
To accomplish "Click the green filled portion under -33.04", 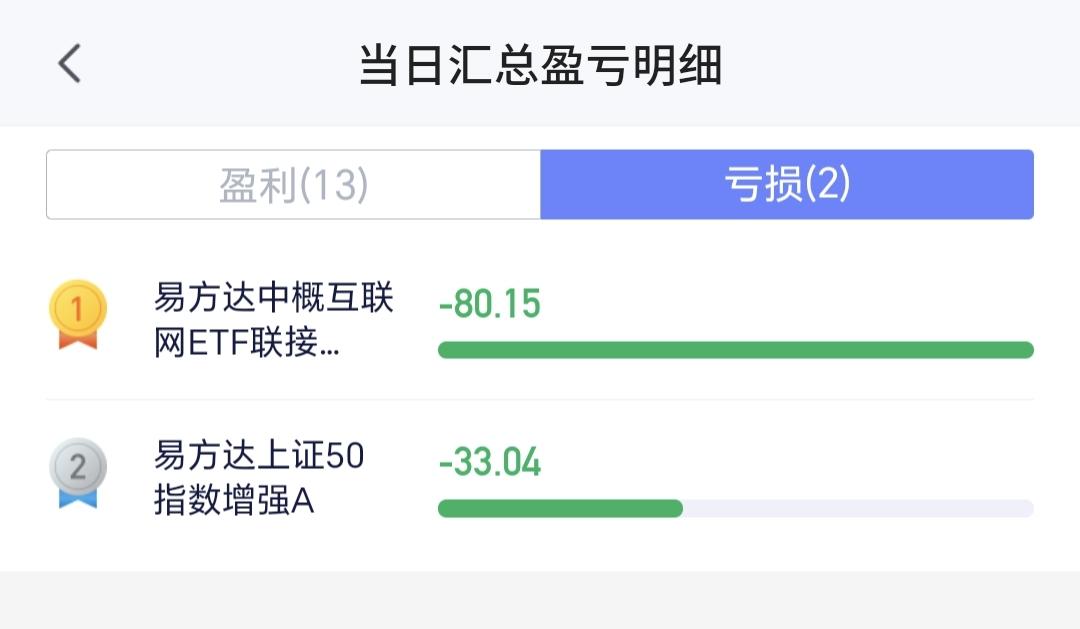I will 560,508.
